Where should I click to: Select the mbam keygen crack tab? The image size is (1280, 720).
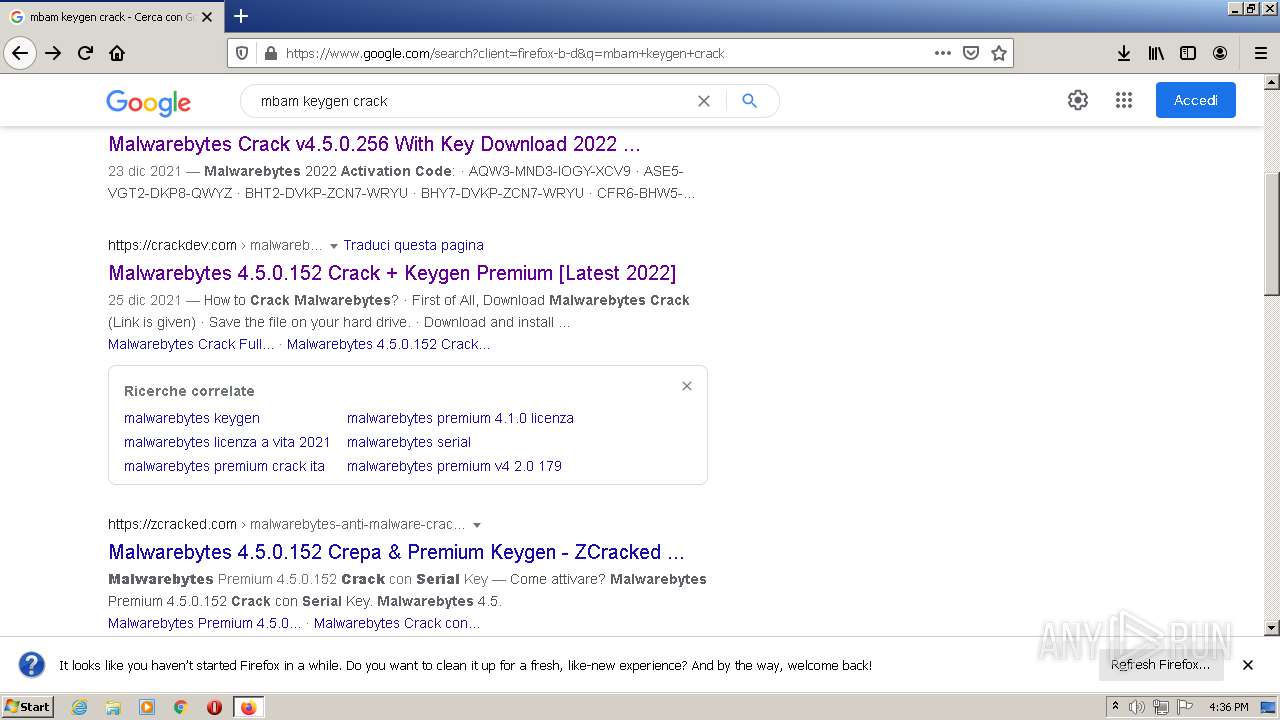coord(112,17)
